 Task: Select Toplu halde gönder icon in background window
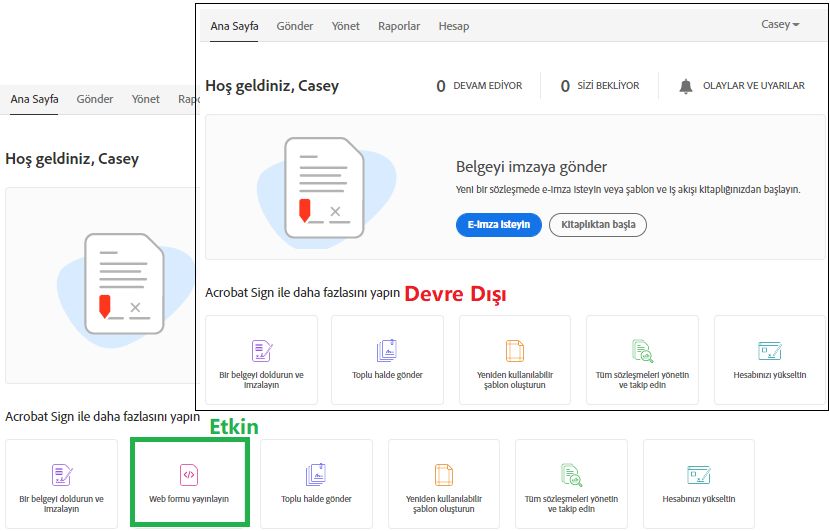point(316,474)
